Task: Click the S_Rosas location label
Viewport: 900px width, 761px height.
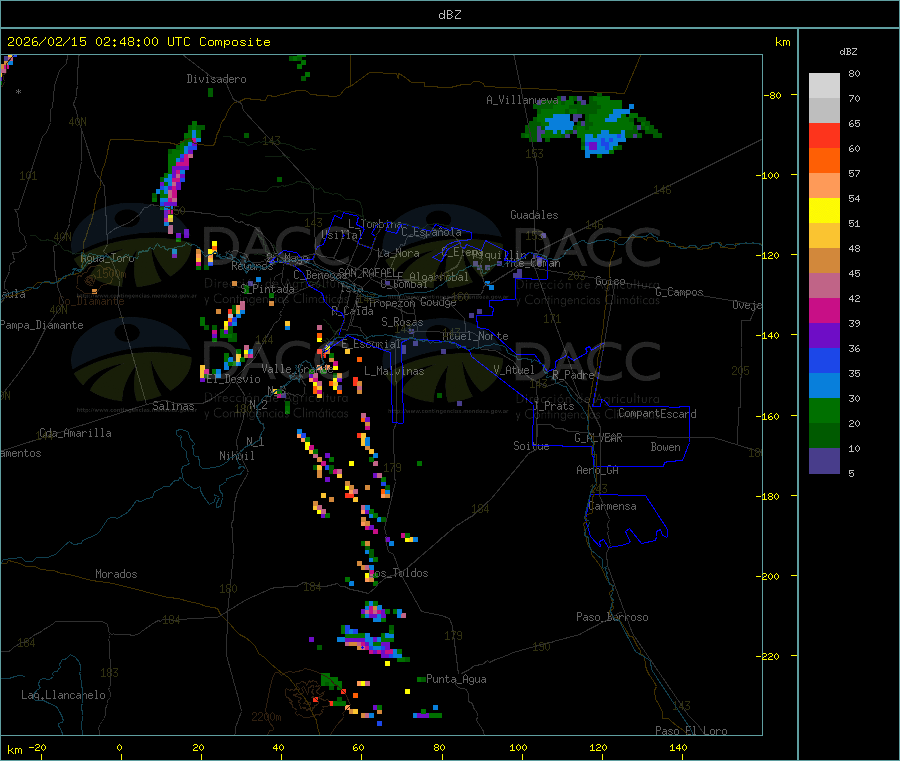Action: pyautogui.click(x=402, y=323)
